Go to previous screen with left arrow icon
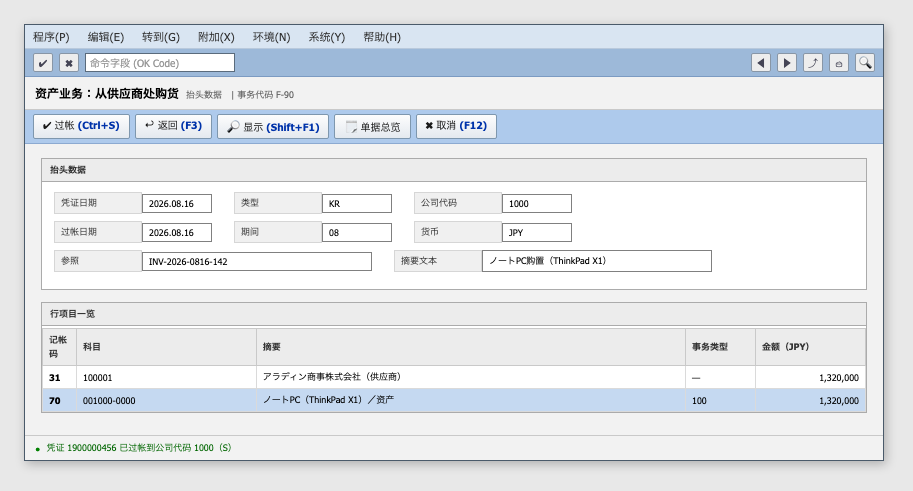913x491 pixels. pos(761,63)
